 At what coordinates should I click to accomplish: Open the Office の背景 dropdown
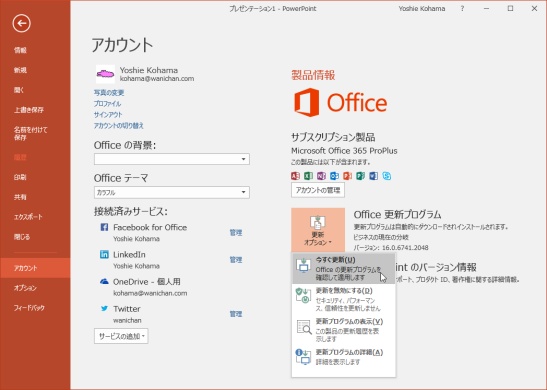pos(172,159)
